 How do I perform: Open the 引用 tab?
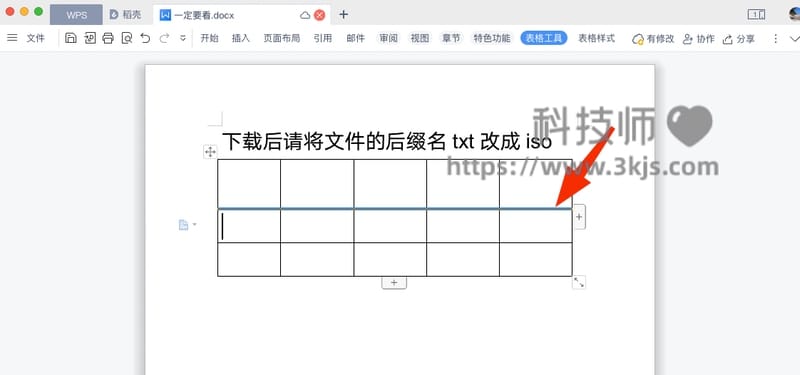323,38
